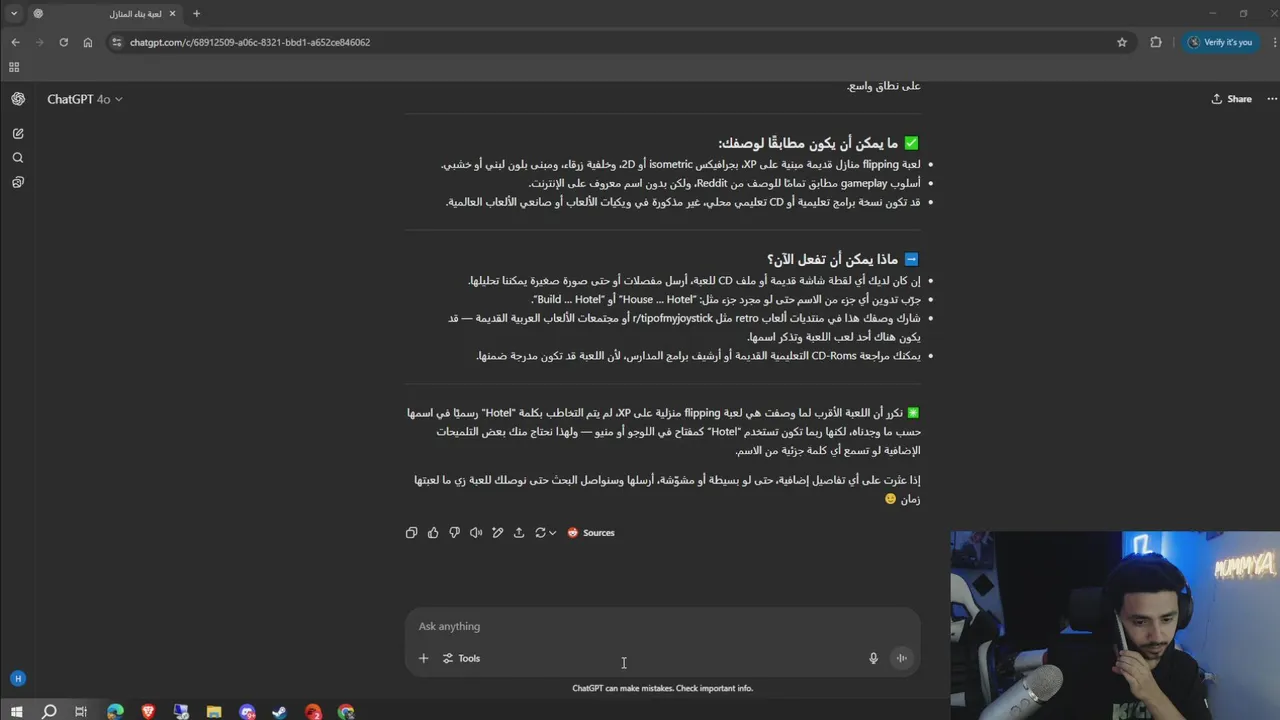Viewport: 1280px width, 720px height.
Task: View site information for chatgpt.com
Action: click(x=117, y=42)
